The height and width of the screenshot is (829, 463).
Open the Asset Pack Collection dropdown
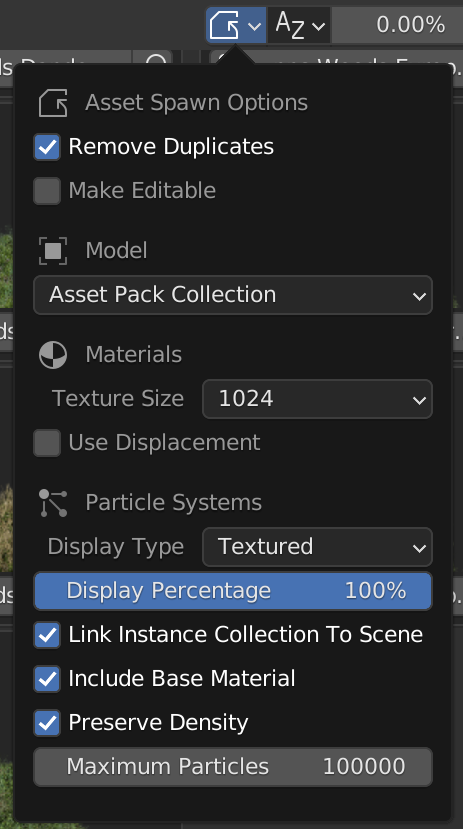point(233,295)
